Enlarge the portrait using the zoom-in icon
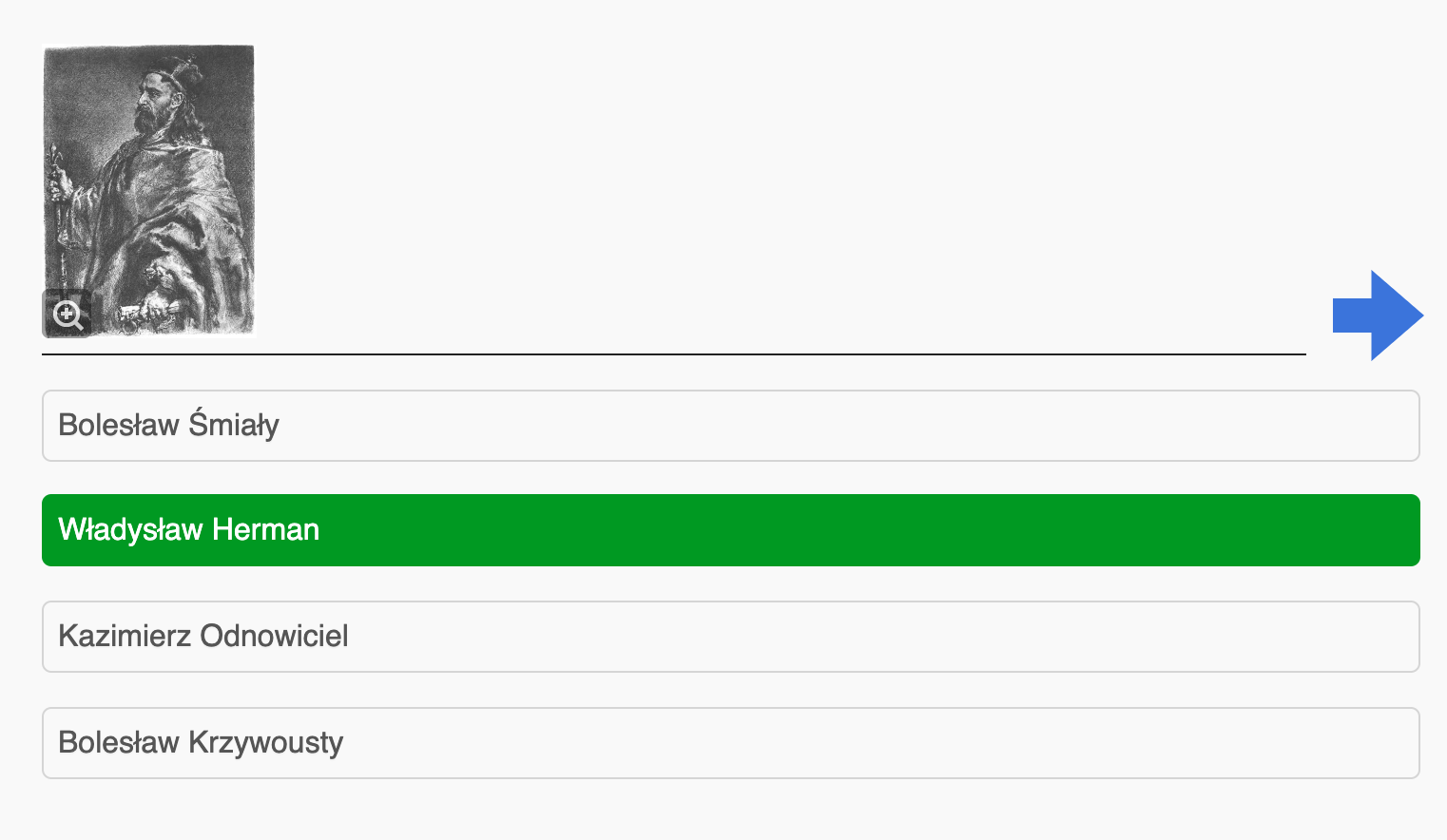The height and width of the screenshot is (840, 1447). [68, 314]
